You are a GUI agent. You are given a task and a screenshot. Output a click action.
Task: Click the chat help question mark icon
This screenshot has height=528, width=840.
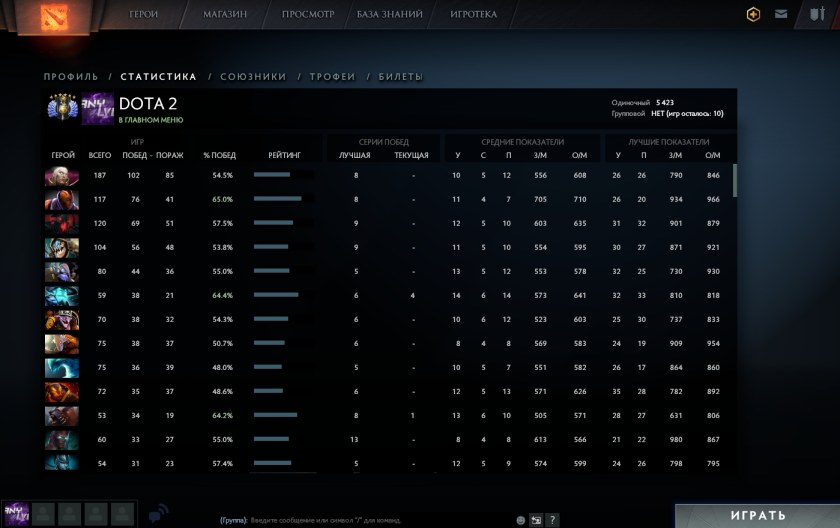tap(552, 520)
